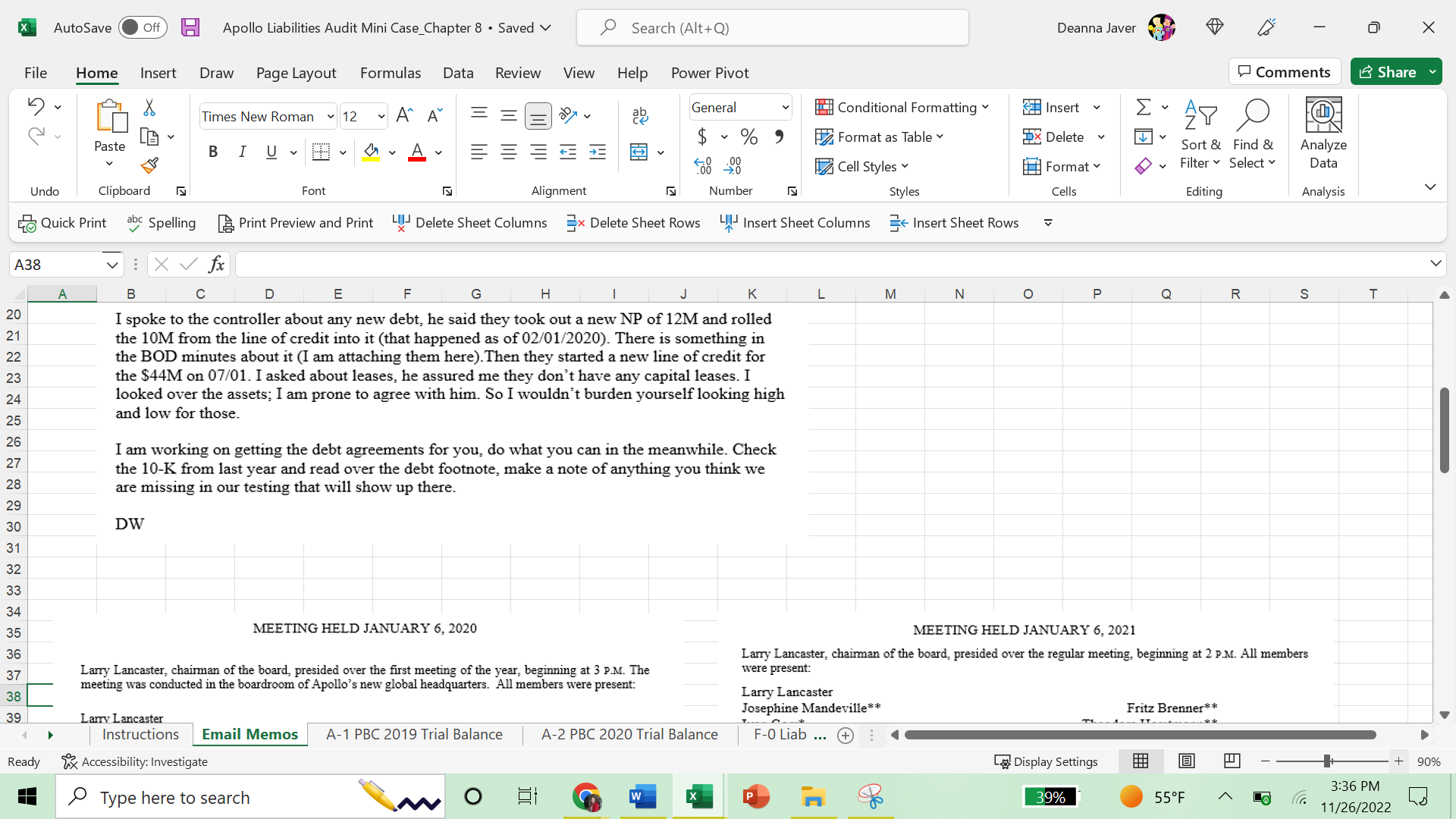The height and width of the screenshot is (819, 1456).
Task: Click the Cut scissors icon
Action: tap(149, 108)
